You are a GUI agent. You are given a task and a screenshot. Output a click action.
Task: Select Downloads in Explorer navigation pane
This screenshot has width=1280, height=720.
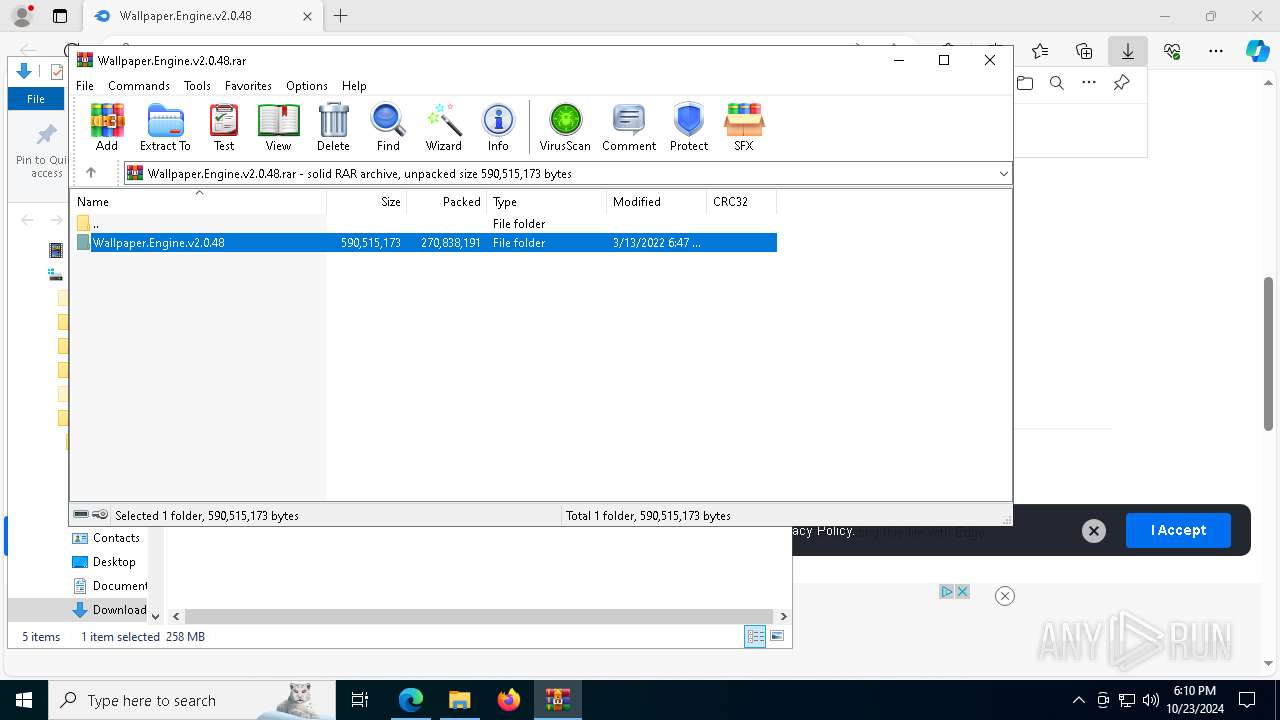tap(110, 610)
